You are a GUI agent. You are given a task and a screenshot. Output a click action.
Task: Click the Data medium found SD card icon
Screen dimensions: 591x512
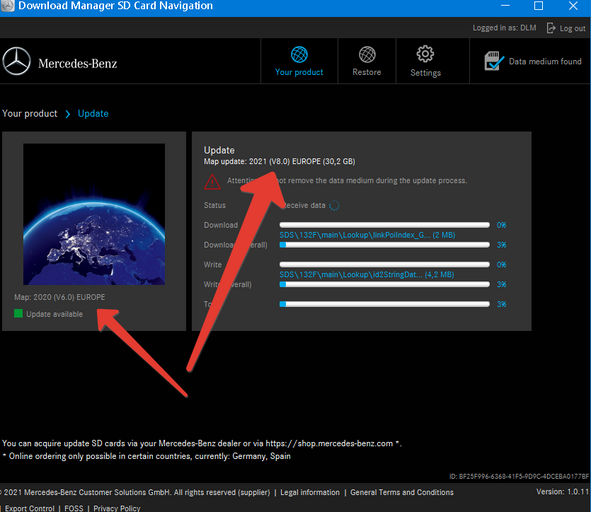(x=494, y=61)
